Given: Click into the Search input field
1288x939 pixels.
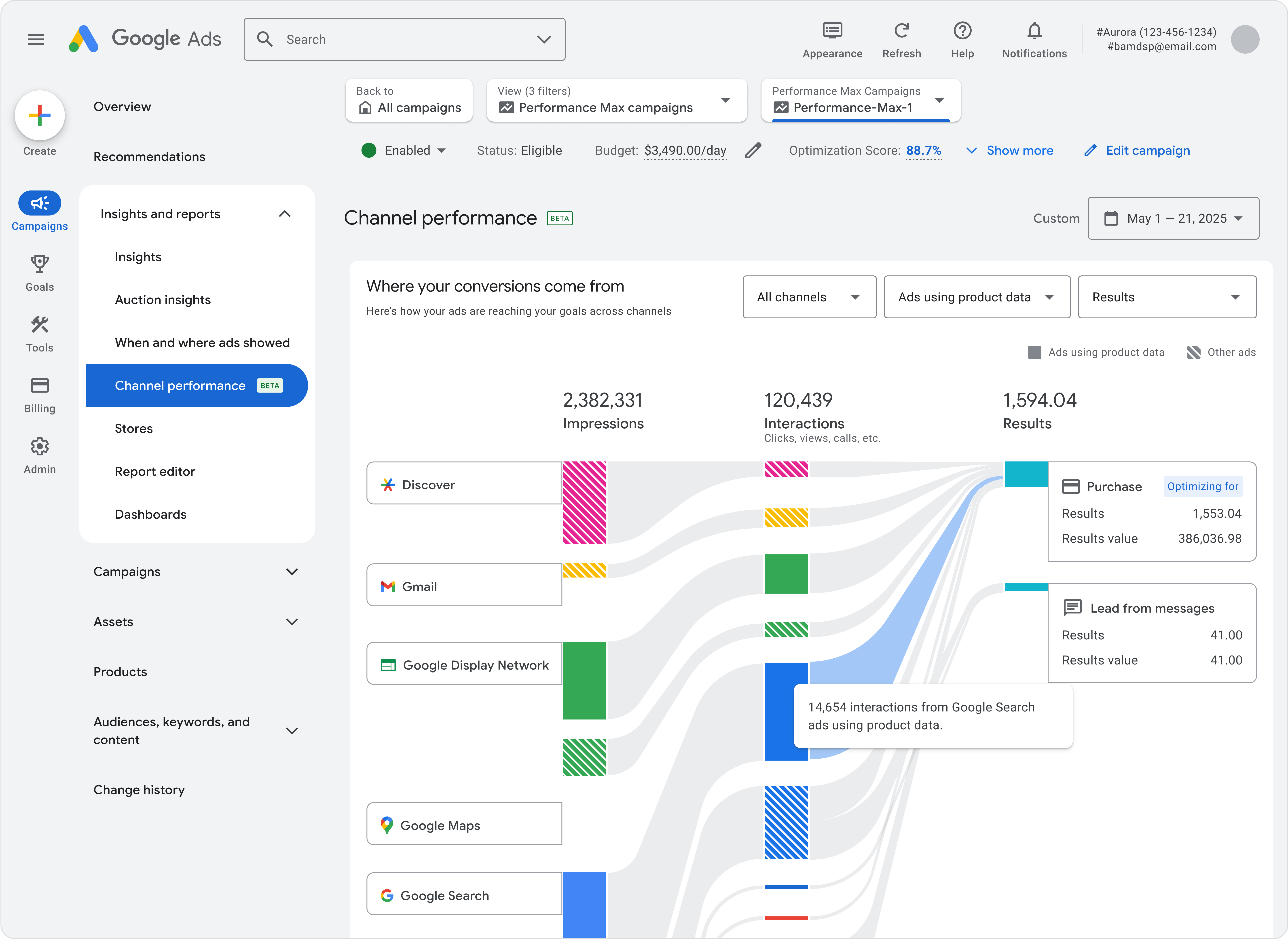Looking at the screenshot, I should click(x=404, y=39).
